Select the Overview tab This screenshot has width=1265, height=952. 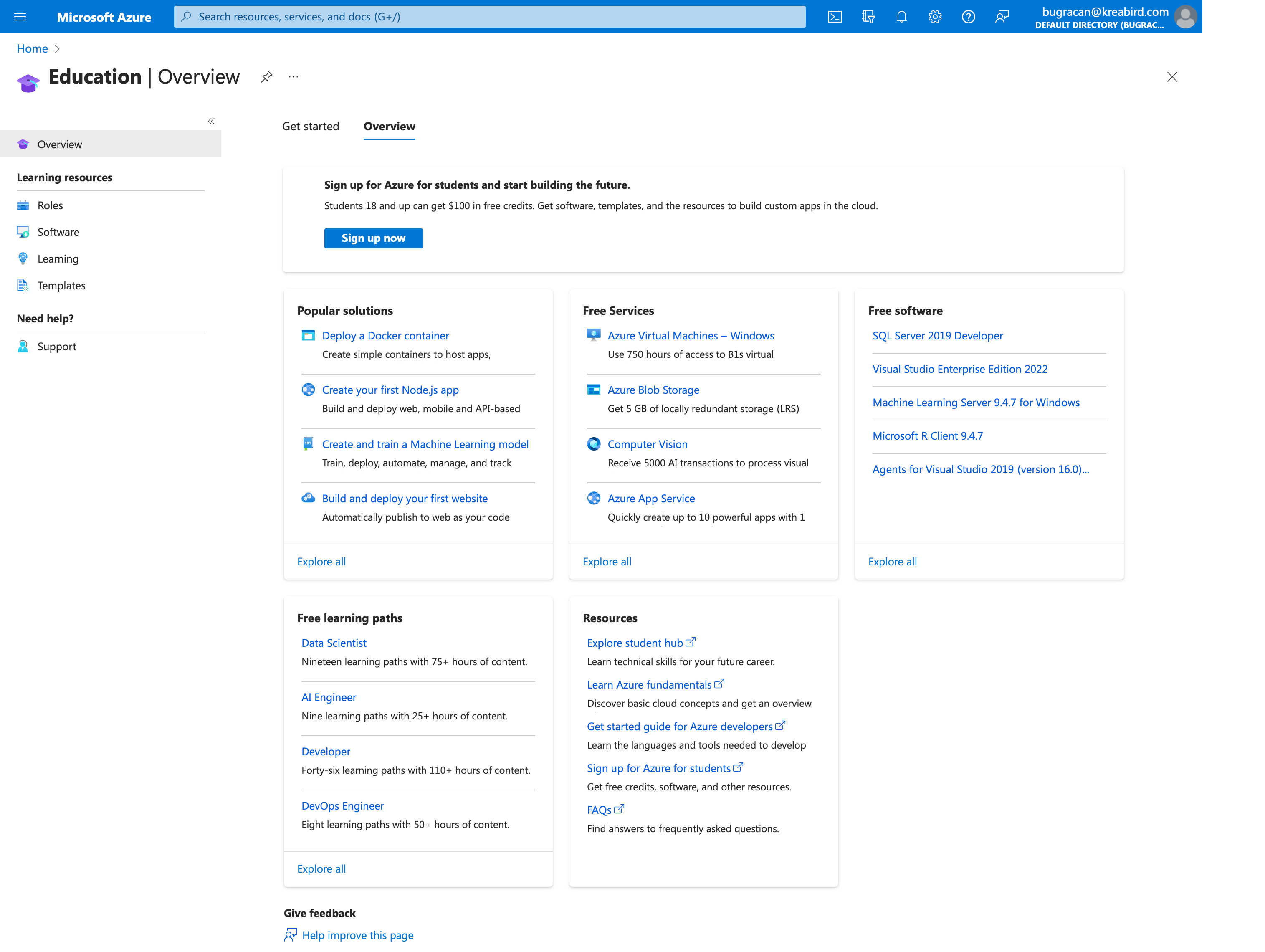[x=390, y=127]
